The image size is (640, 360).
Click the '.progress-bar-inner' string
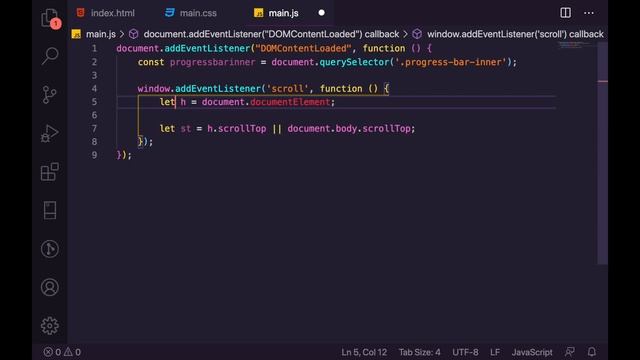450,62
